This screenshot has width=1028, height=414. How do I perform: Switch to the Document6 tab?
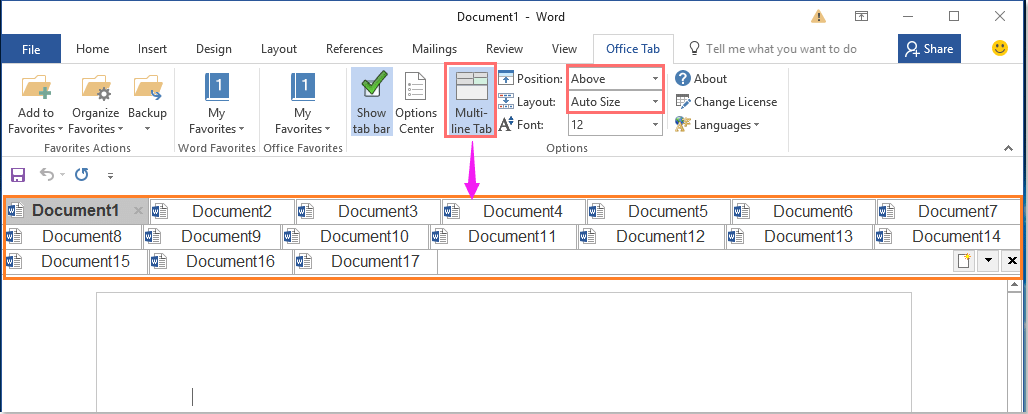(x=803, y=211)
